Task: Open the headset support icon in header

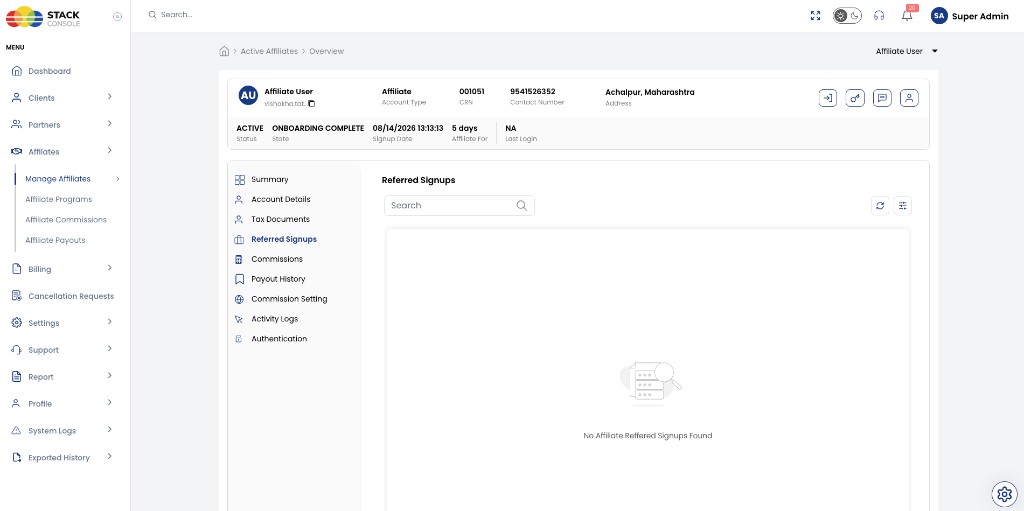Action: [x=879, y=16]
